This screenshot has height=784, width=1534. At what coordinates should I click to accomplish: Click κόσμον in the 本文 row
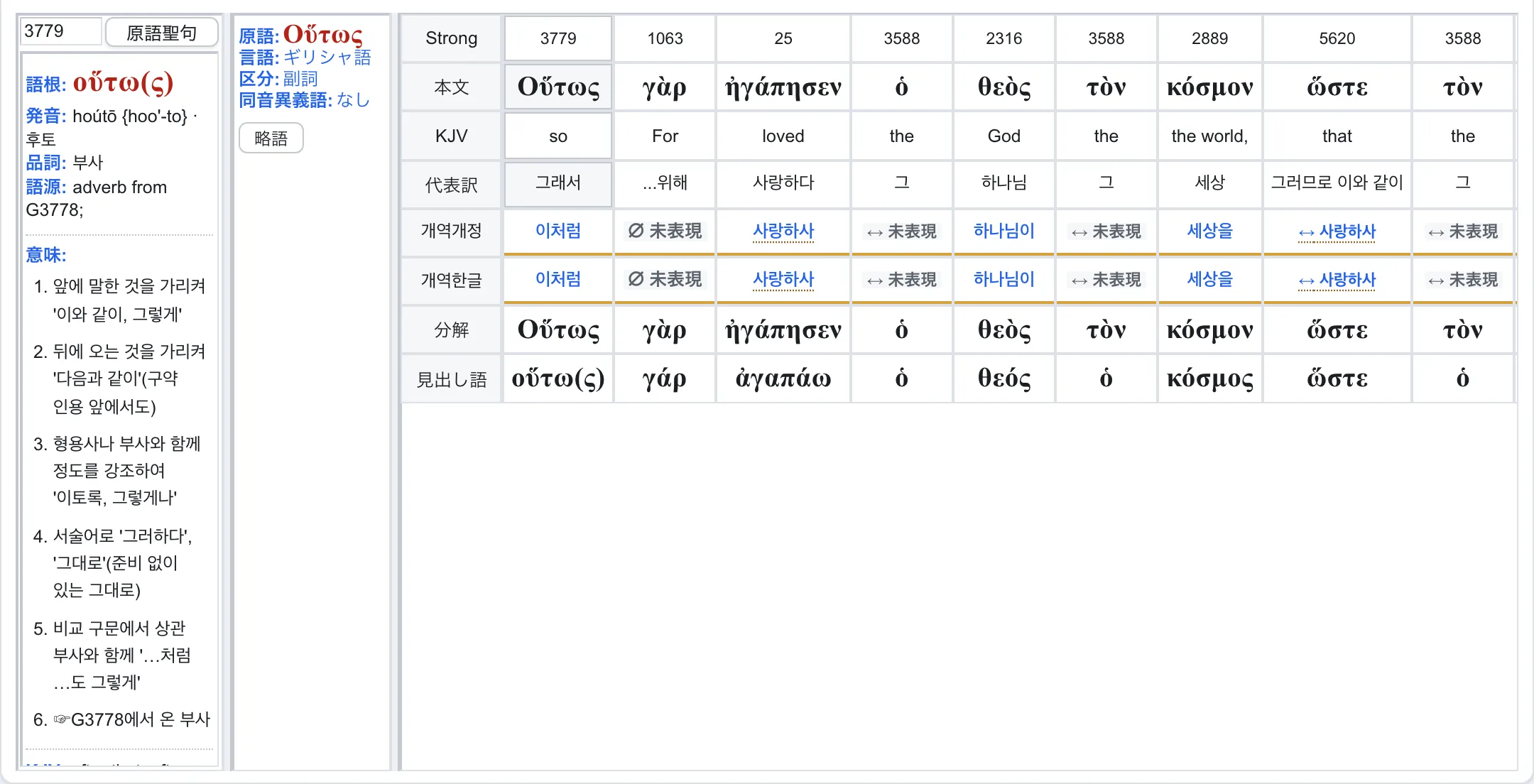pos(1209,87)
